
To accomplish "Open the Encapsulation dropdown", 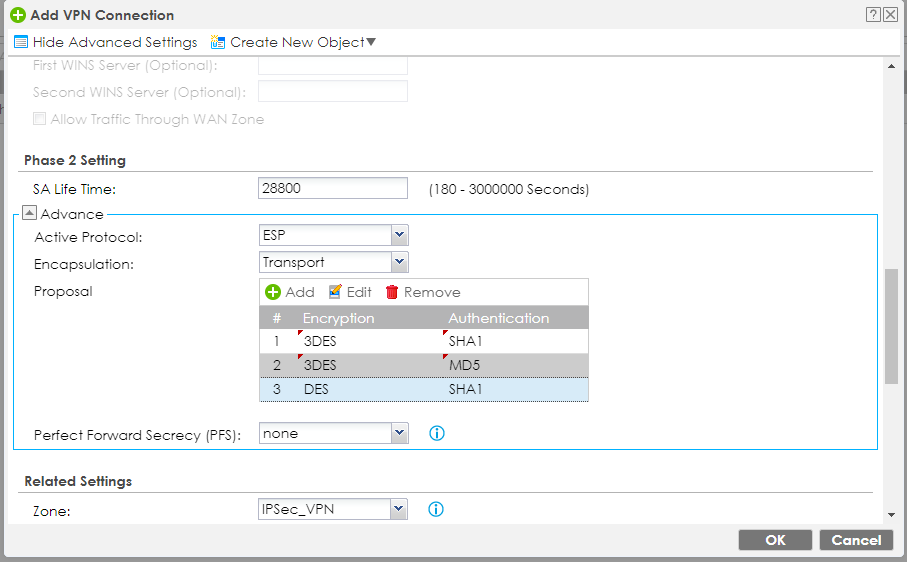I will click(x=399, y=262).
